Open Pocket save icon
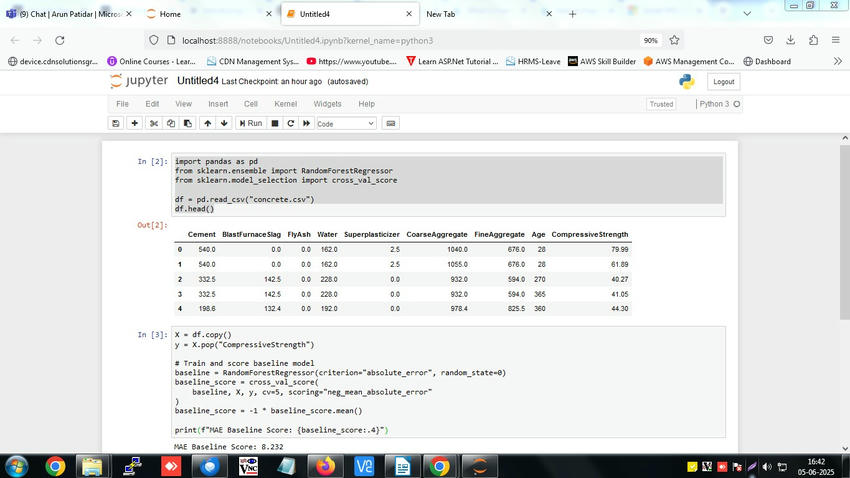The width and height of the screenshot is (850, 478). tap(768, 40)
